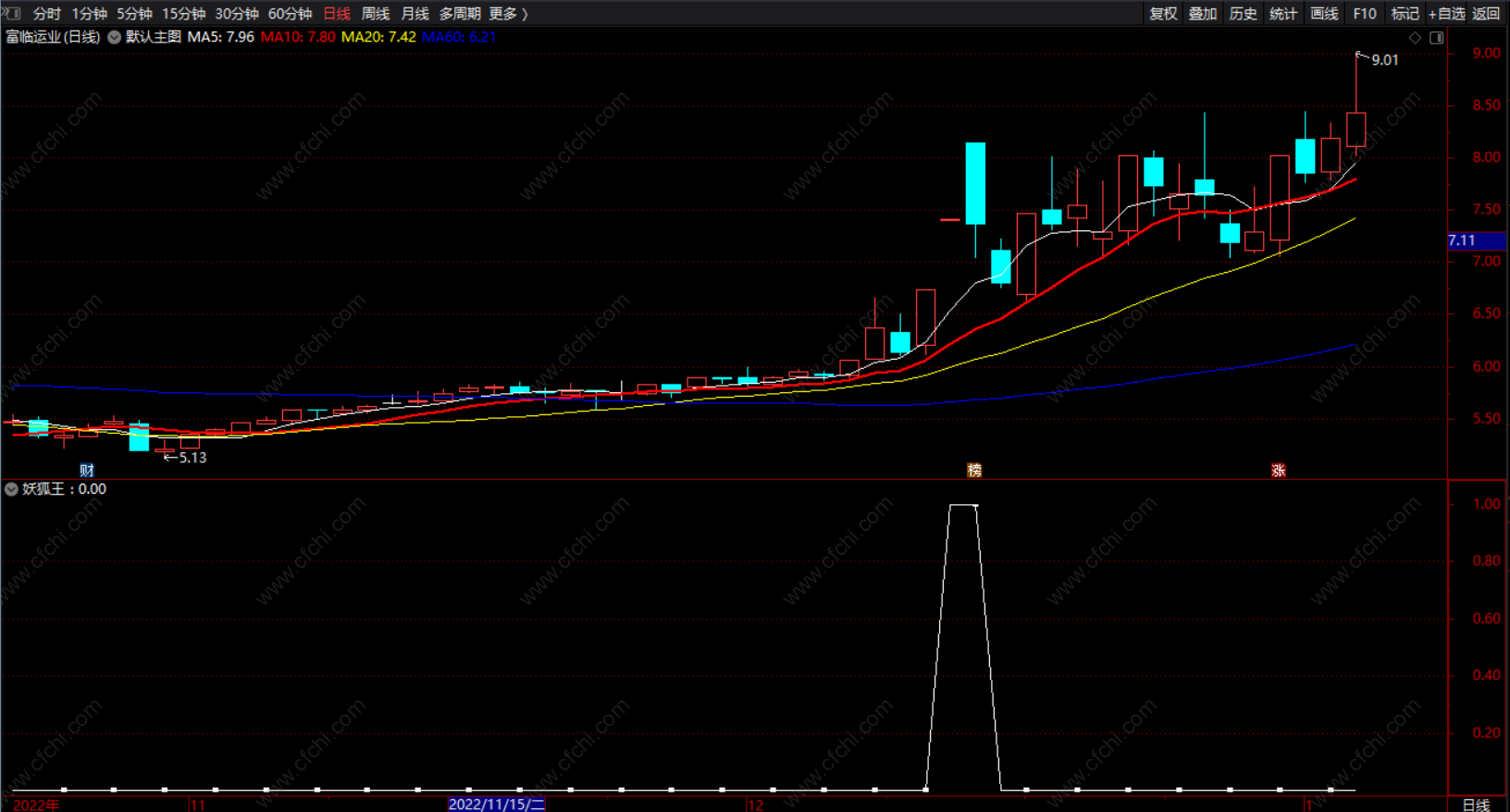Expand the 更多 more periods dropdown
Viewport: 1510px width, 812px height.
coord(508,14)
